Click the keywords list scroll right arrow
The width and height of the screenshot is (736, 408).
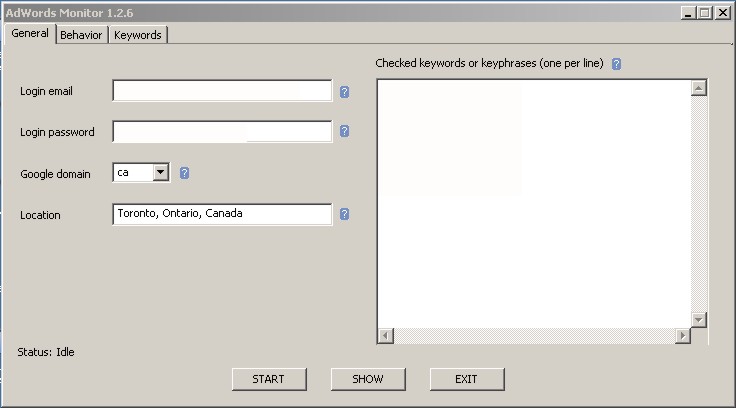click(683, 336)
